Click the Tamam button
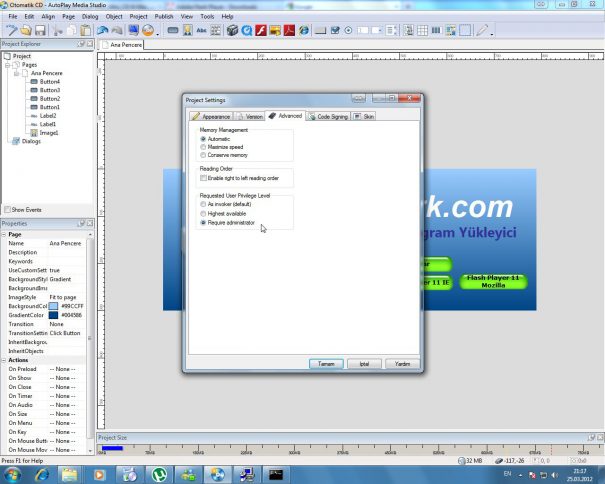Image resolution: width=605 pixels, height=484 pixels. (326, 364)
